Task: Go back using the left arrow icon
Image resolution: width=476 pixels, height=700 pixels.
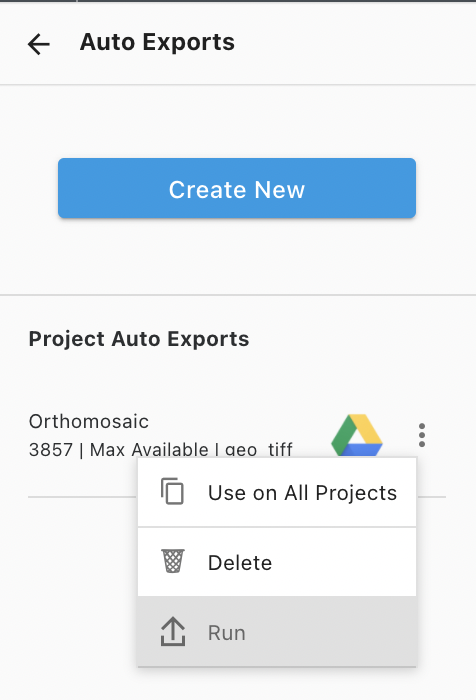Action: click(x=38, y=44)
